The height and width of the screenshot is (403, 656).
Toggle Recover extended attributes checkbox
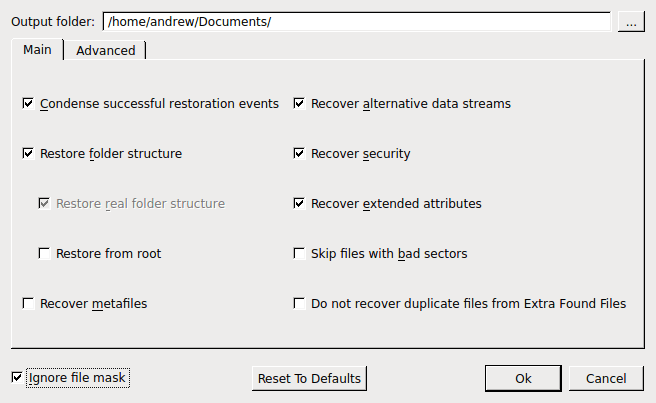pyautogui.click(x=299, y=203)
